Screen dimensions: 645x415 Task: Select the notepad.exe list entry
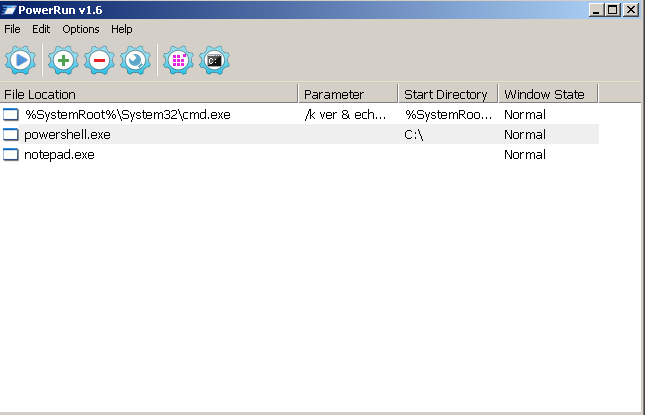click(x=59, y=155)
